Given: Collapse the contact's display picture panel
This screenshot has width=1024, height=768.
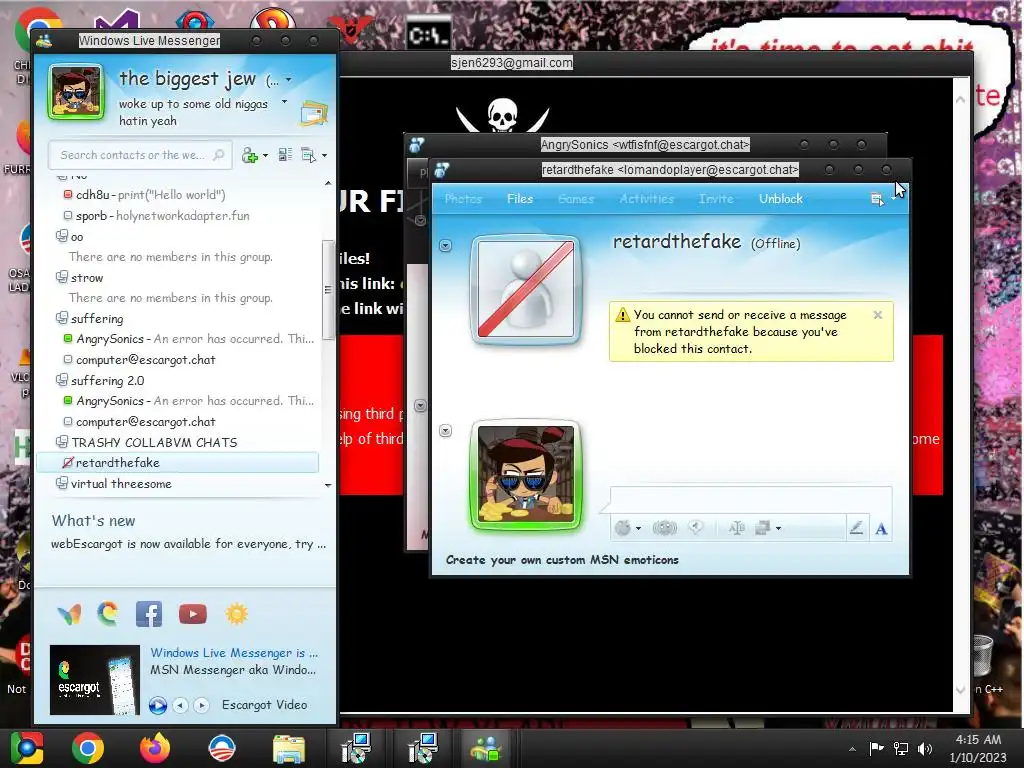Looking at the screenshot, I should (445, 246).
